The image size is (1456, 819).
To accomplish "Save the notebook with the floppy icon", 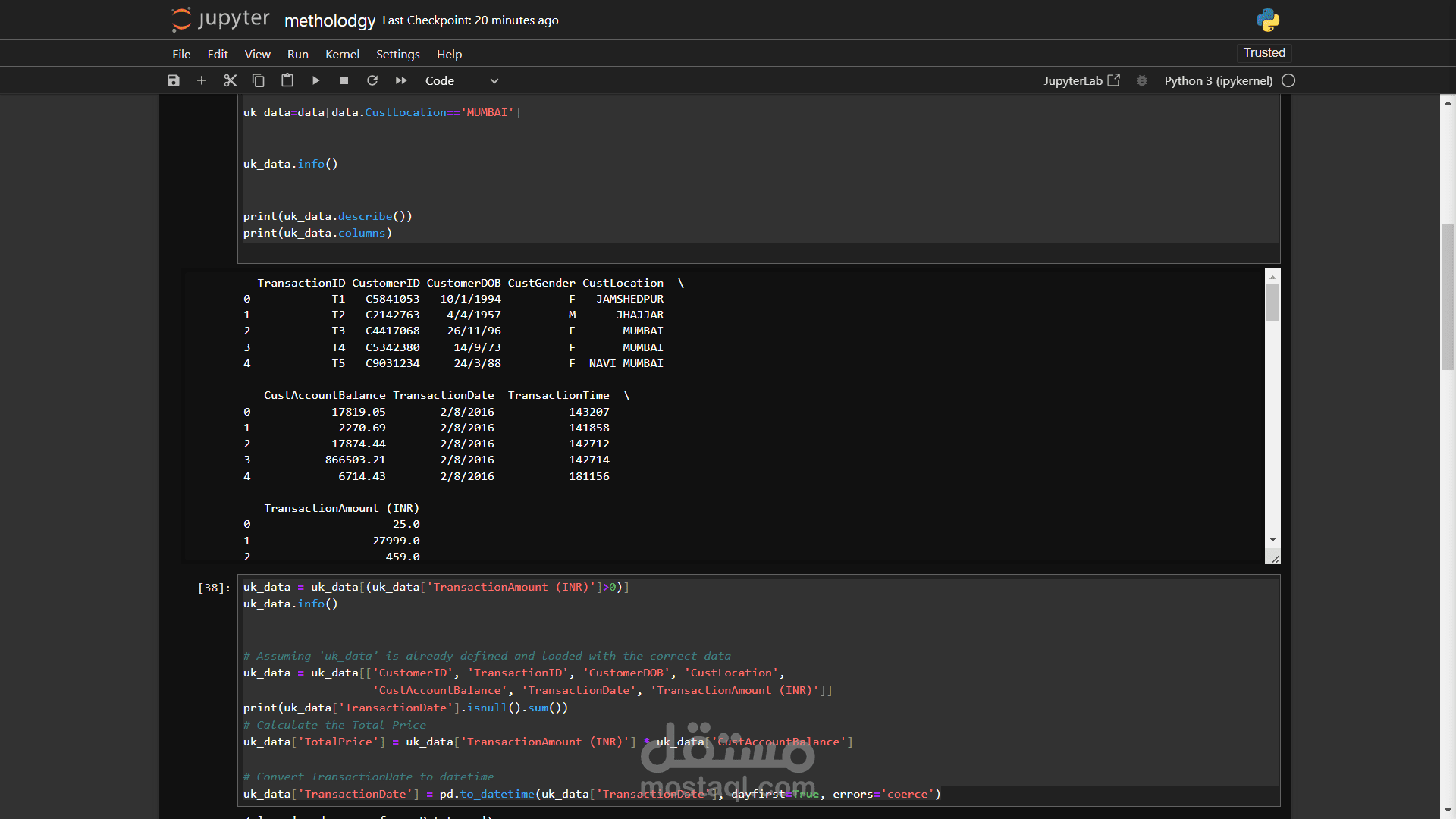I will [174, 80].
